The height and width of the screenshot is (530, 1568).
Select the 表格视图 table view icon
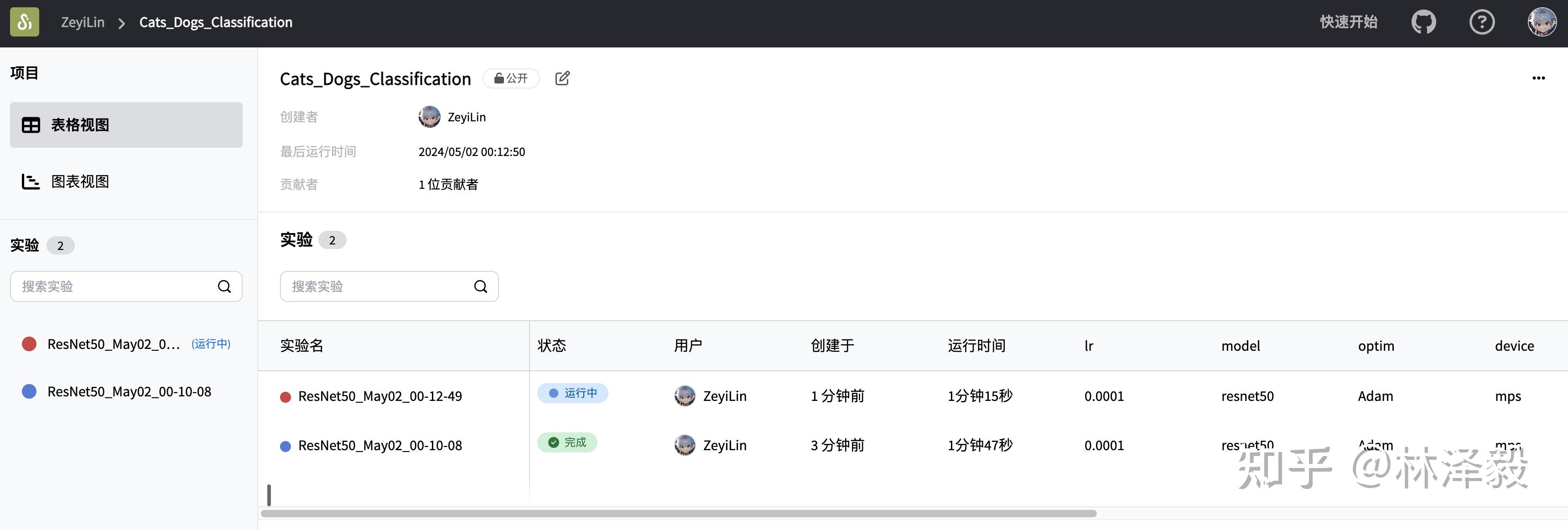click(31, 125)
